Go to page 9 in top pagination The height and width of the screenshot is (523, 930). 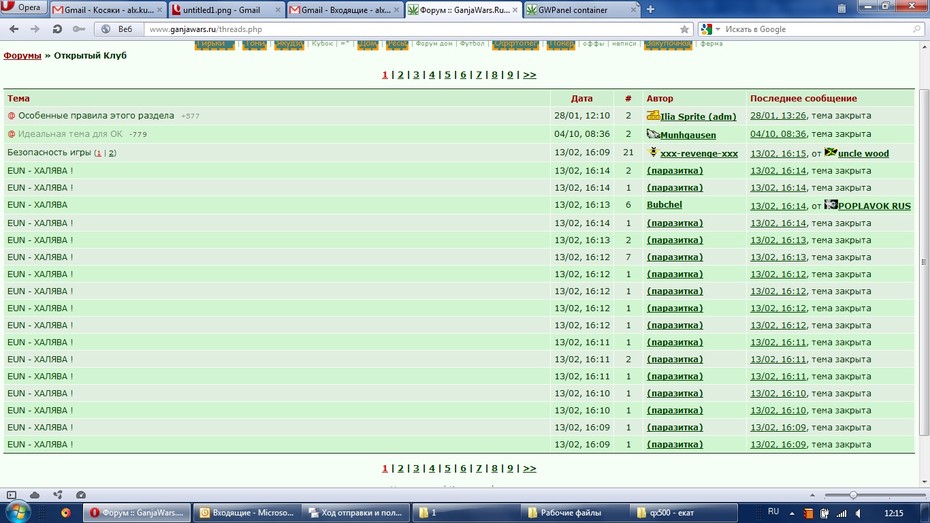[510, 75]
